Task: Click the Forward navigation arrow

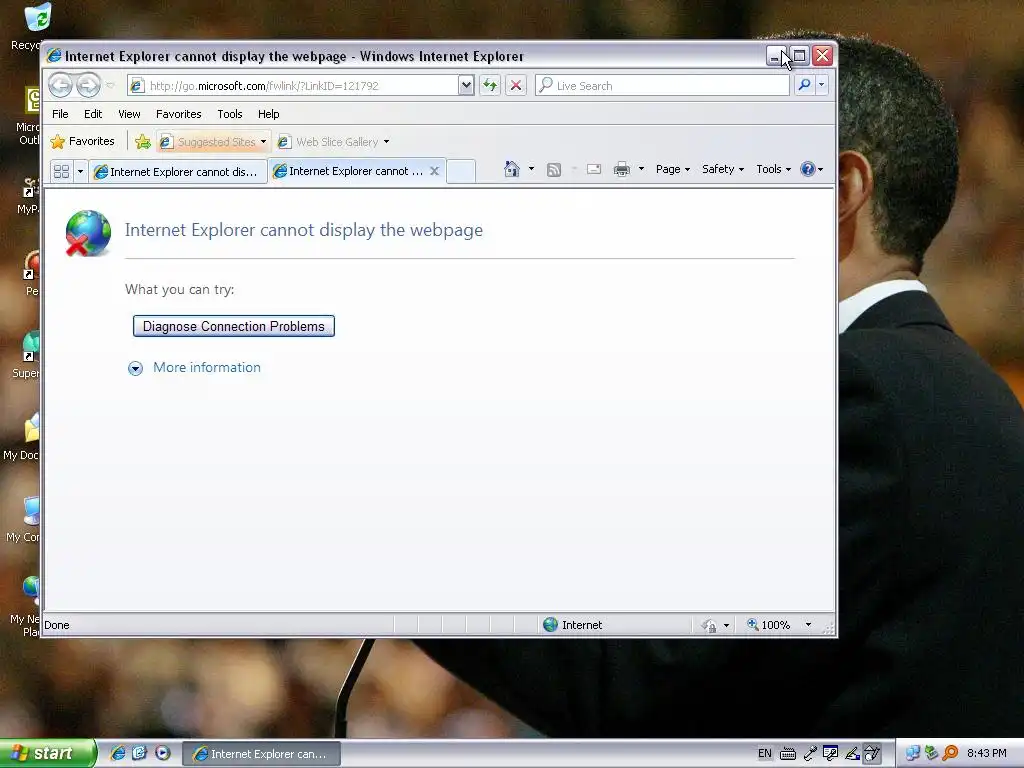Action: (88, 85)
